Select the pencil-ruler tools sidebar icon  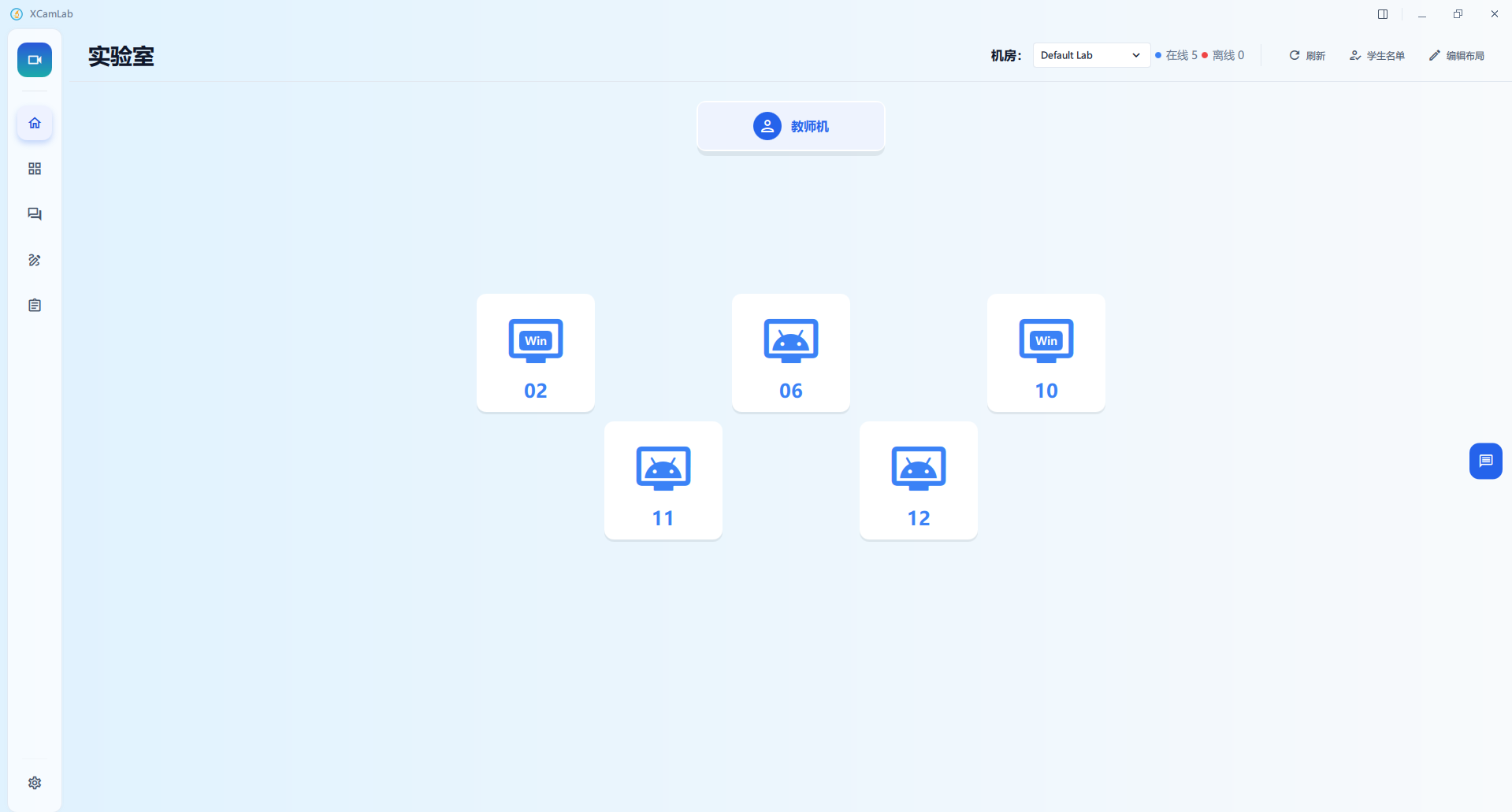click(x=35, y=260)
